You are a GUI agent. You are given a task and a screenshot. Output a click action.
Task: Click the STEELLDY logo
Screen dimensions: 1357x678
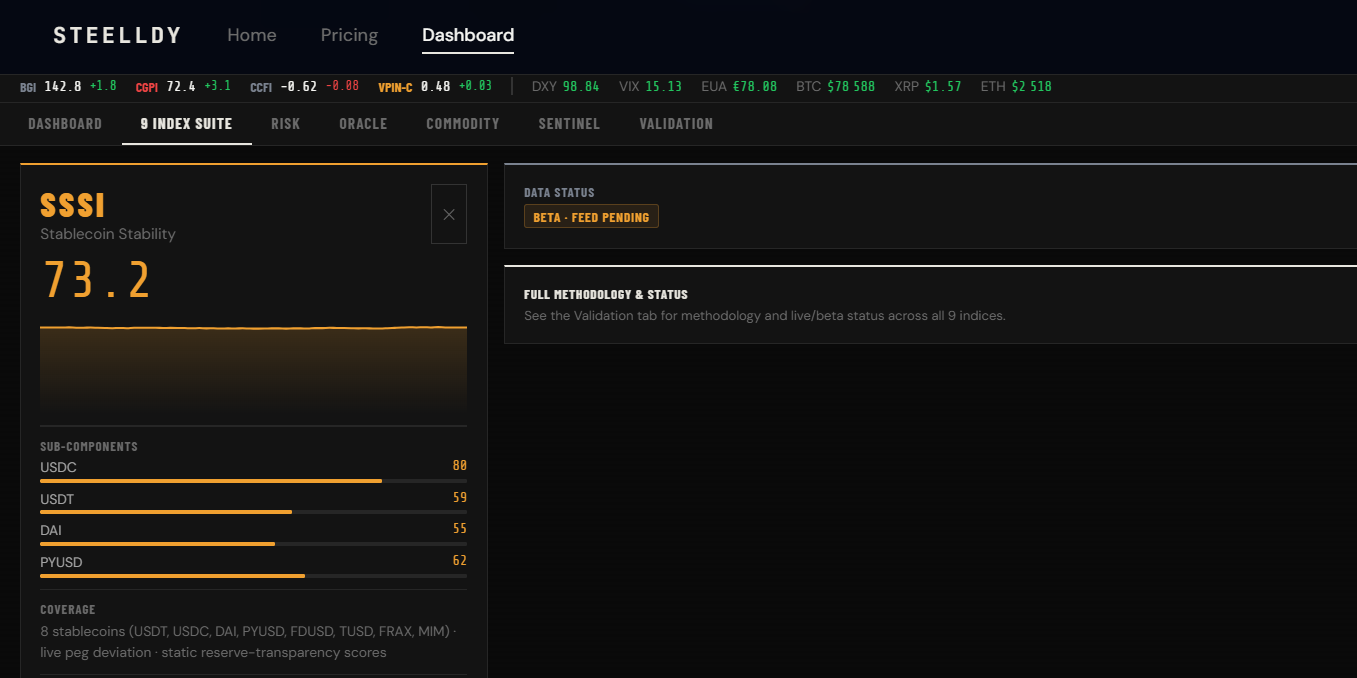117,35
